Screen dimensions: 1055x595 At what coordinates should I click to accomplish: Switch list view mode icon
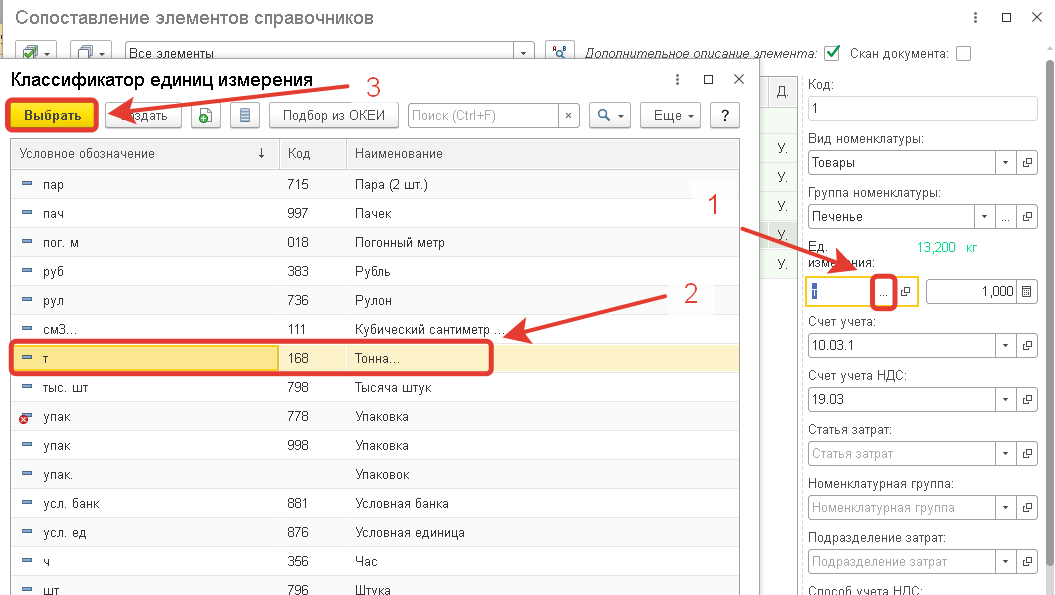click(245, 116)
